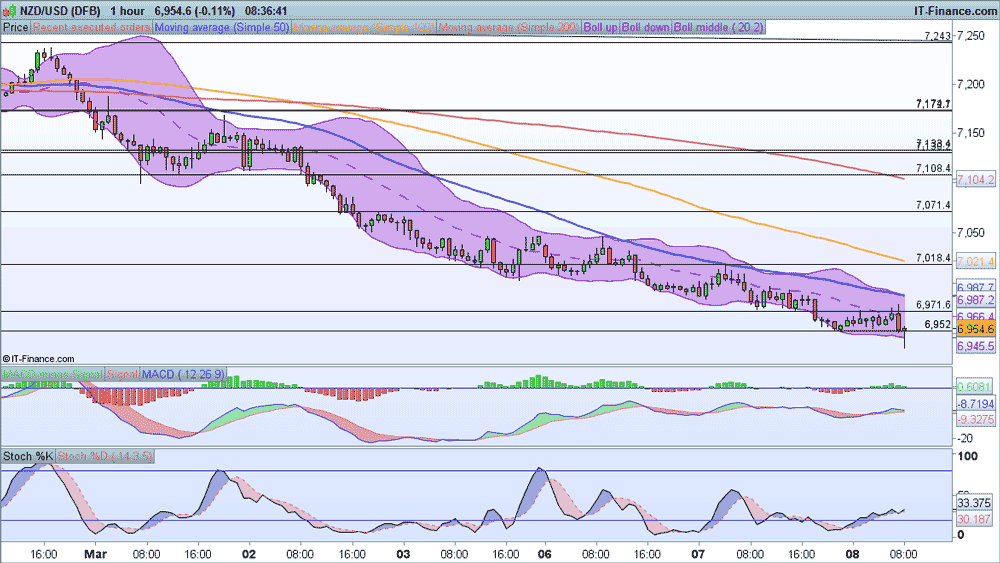This screenshot has height=563, width=1000.
Task: Select the 7,071.4 horizontal line label
Action: pyautogui.click(x=933, y=205)
